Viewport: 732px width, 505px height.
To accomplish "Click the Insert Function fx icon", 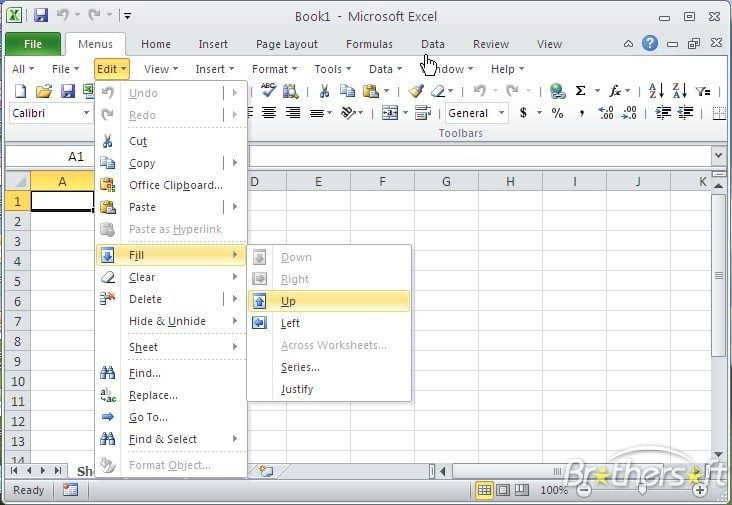I will point(615,91).
